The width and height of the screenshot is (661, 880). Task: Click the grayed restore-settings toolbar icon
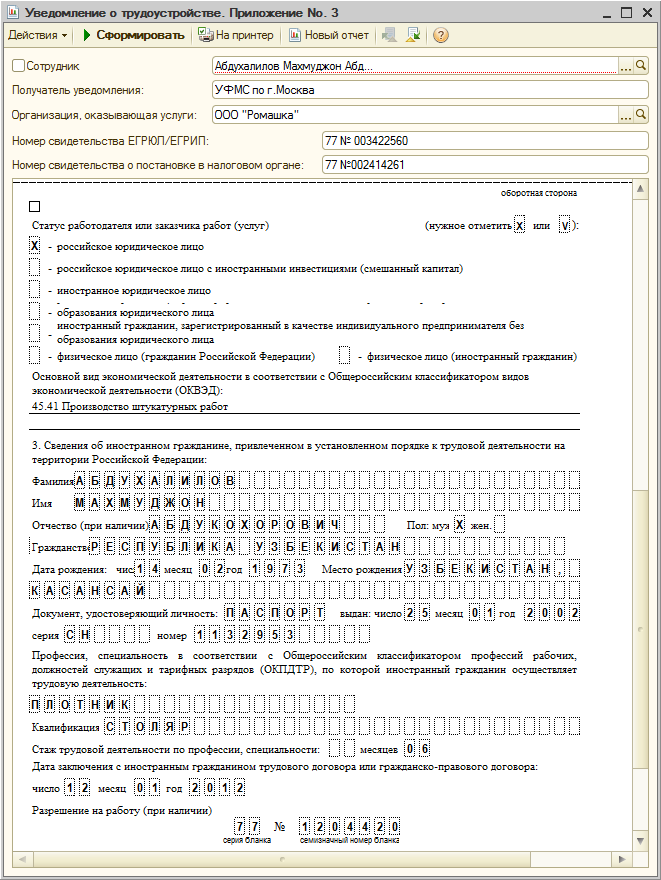pyautogui.click(x=389, y=35)
